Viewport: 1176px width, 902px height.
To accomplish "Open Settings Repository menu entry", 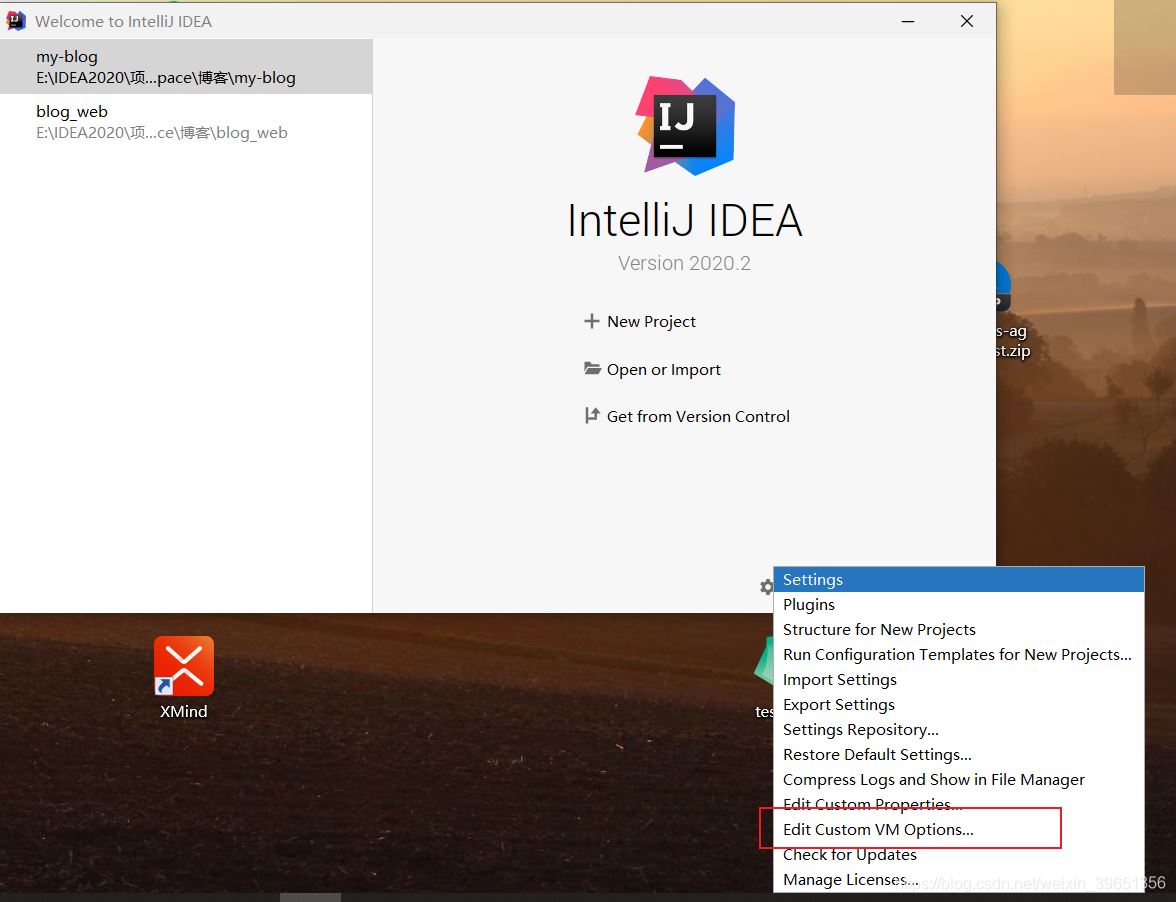I will [958, 730].
